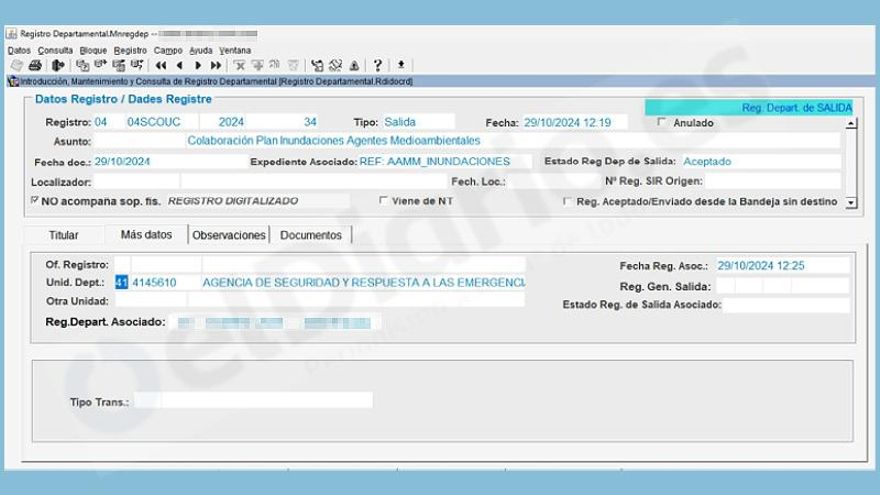The width and height of the screenshot is (880, 495).
Task: Switch to the Documentos tab
Action: click(311, 235)
